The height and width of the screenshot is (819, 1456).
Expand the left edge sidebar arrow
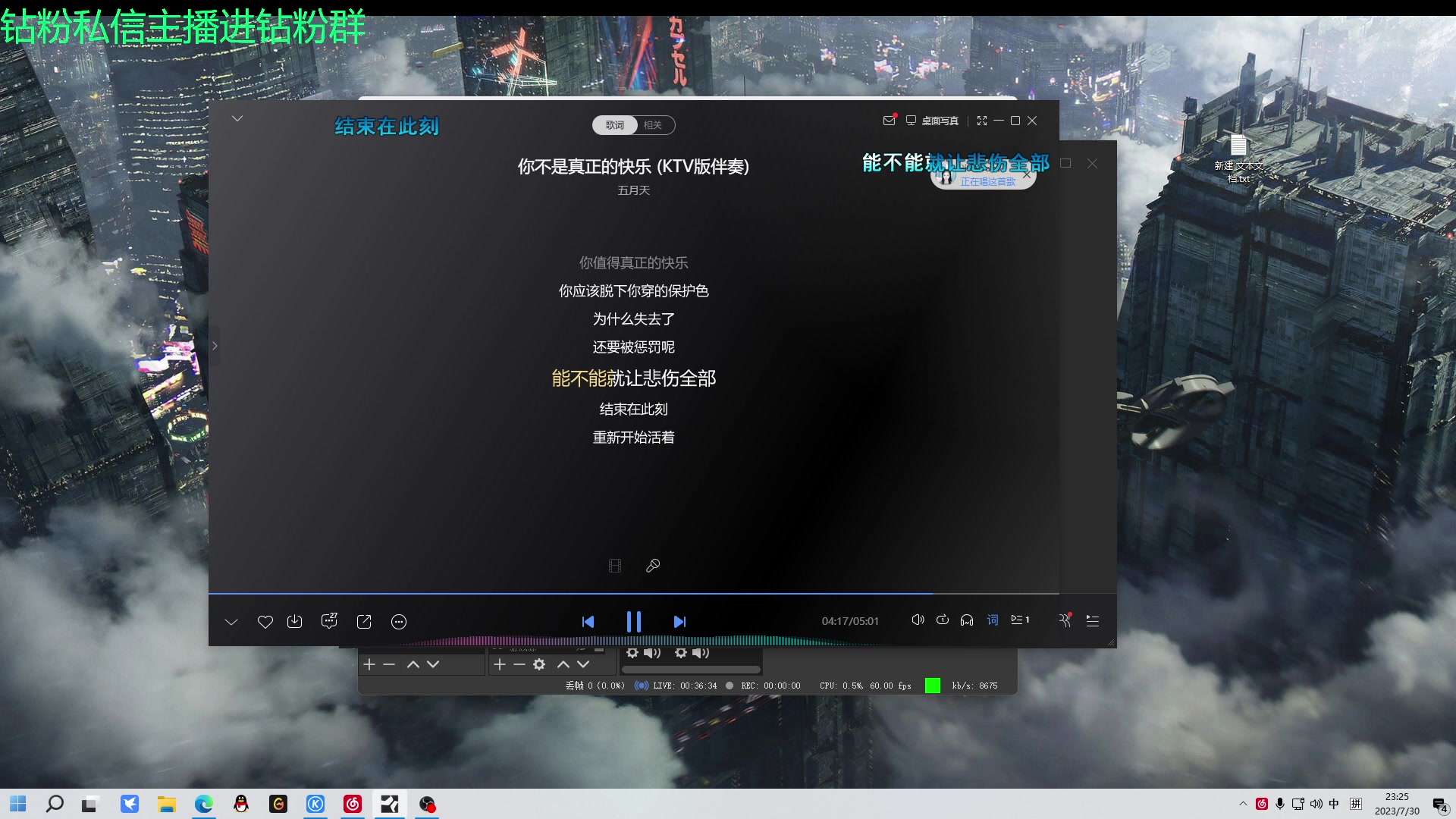coord(215,346)
